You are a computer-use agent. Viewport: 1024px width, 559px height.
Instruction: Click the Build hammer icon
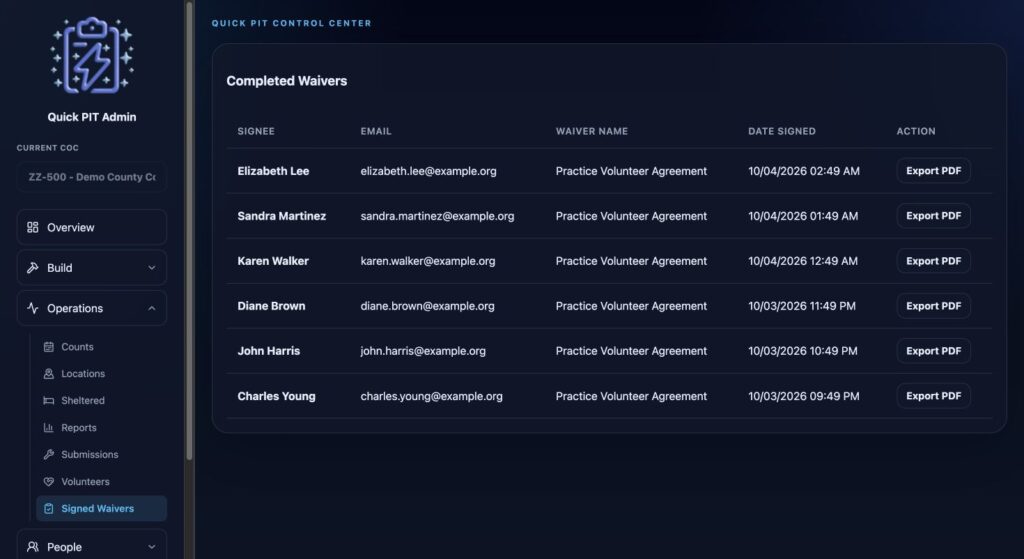tap(33, 268)
